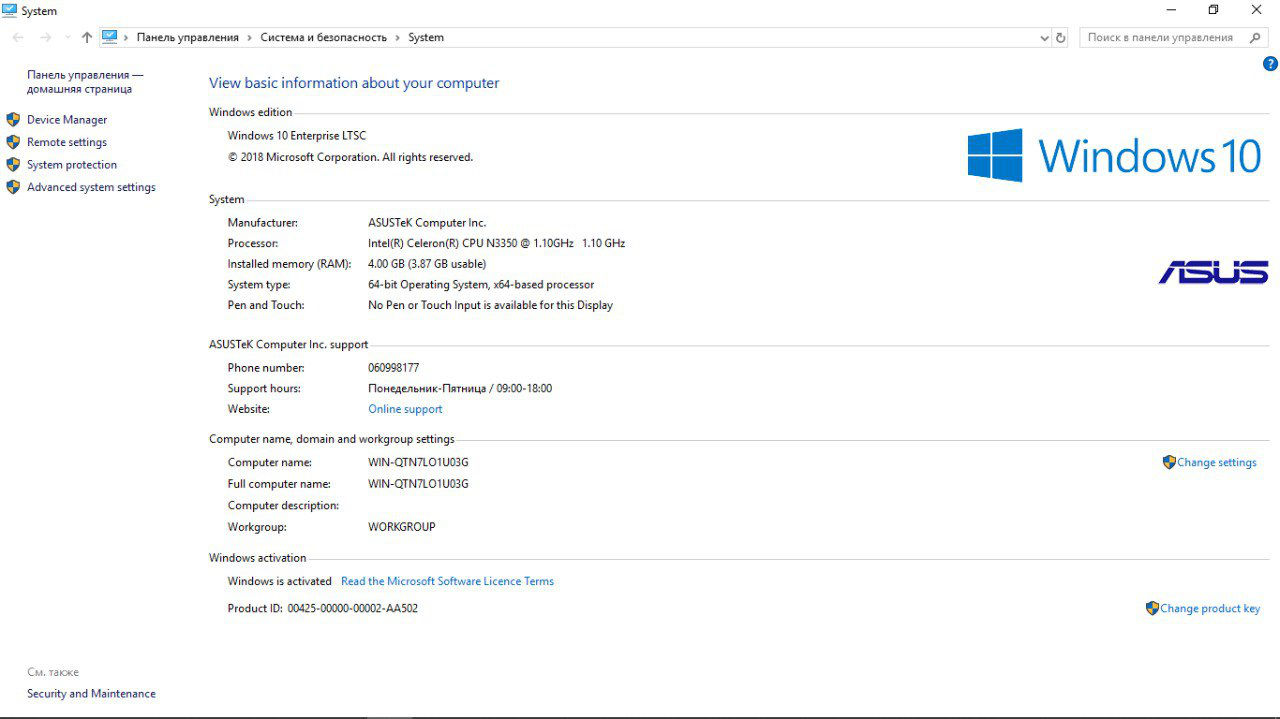Click the Back navigation arrow
Image resolution: width=1280 pixels, height=719 pixels.
tap(16, 36)
